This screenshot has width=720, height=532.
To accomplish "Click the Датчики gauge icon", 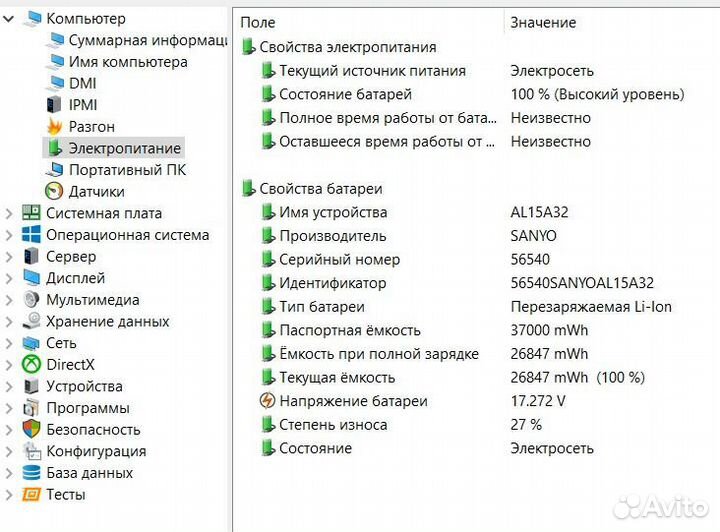I will point(54,191).
